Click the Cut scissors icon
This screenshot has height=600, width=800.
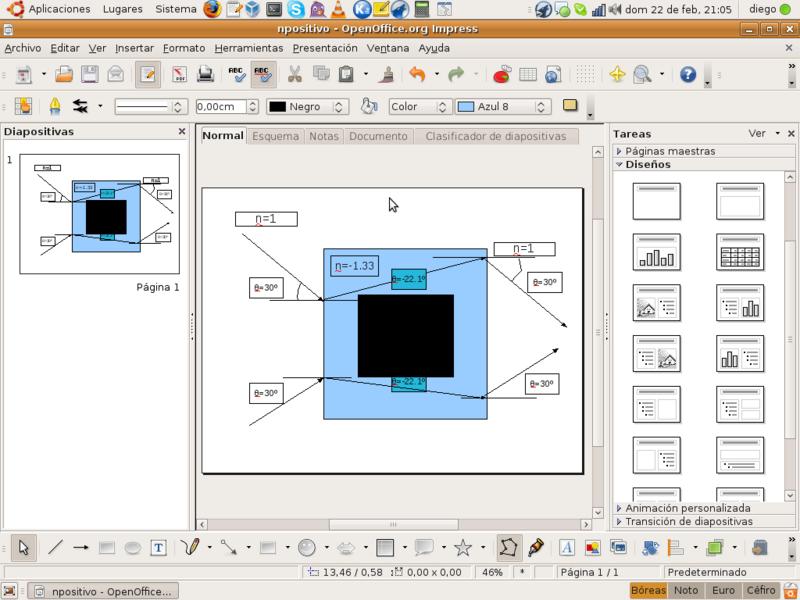tap(295, 74)
